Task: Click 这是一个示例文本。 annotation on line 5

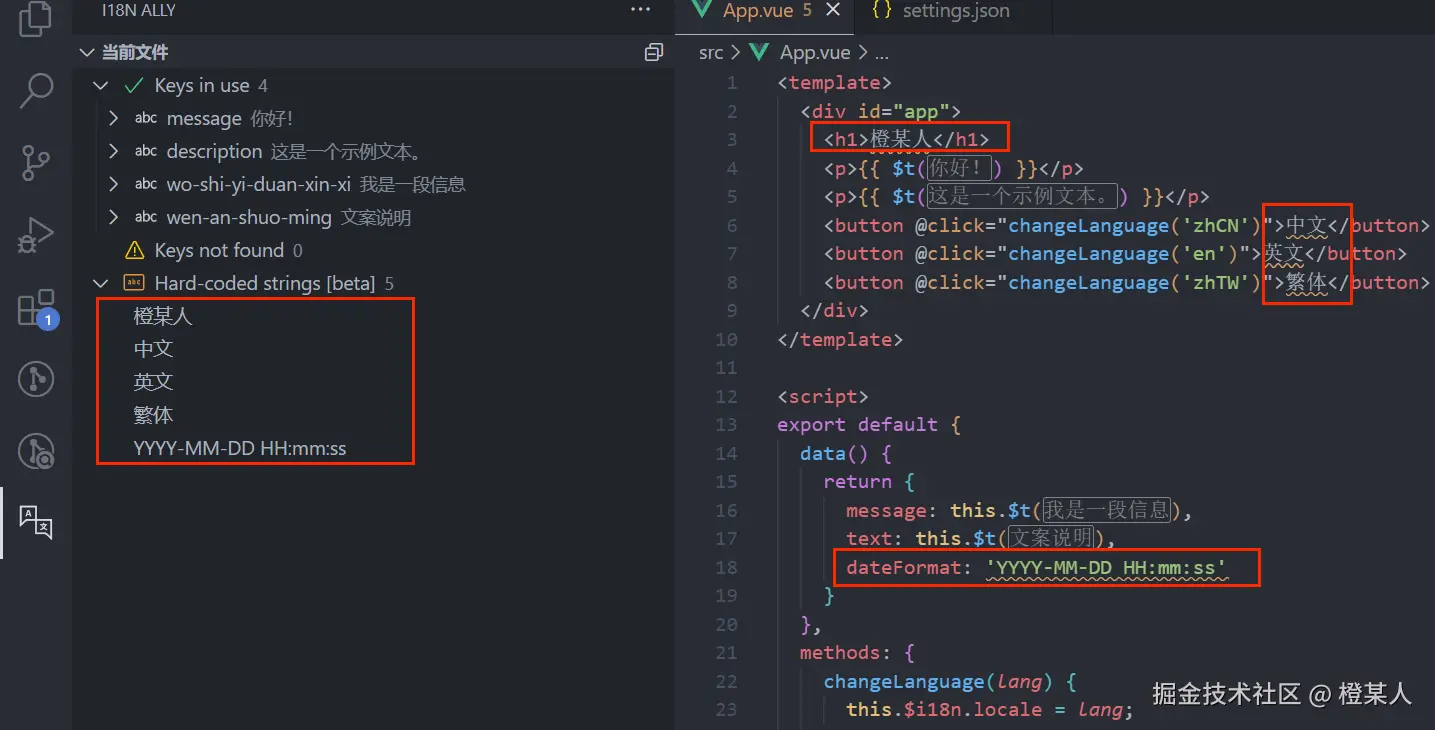Action: [1020, 196]
